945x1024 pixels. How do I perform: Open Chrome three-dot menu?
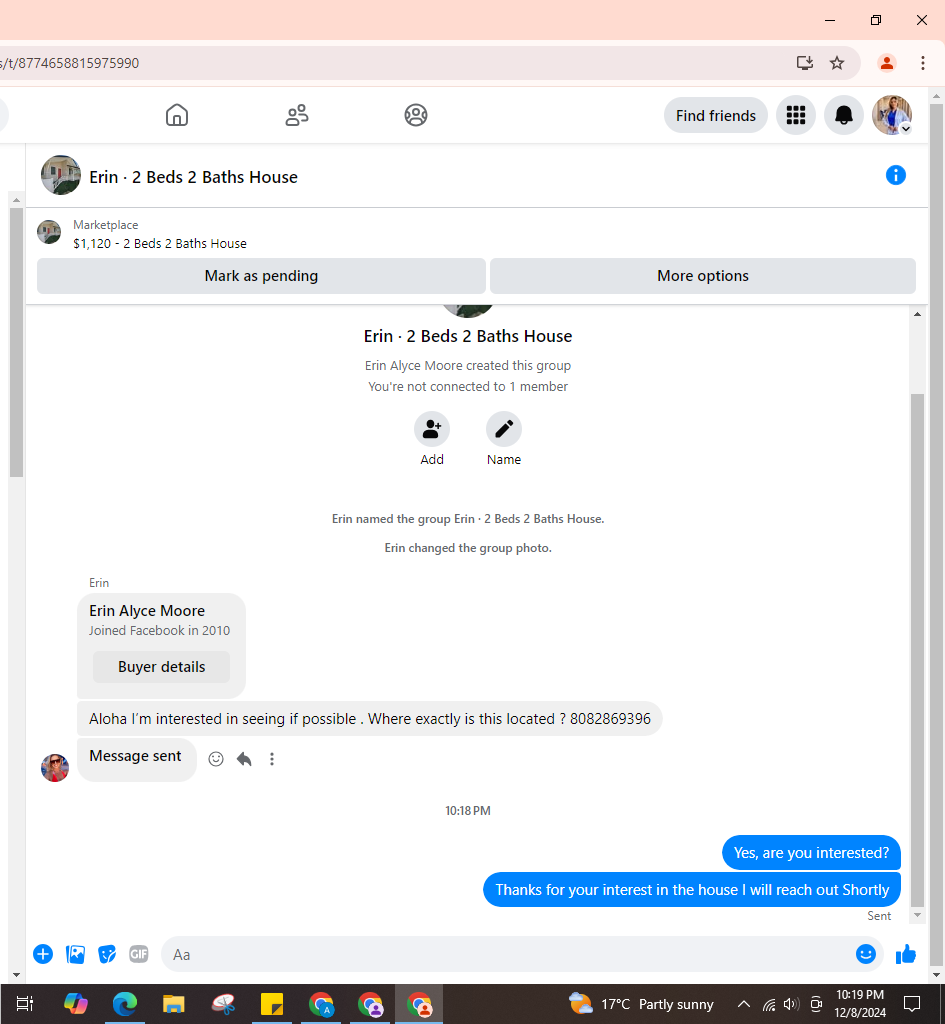922,63
